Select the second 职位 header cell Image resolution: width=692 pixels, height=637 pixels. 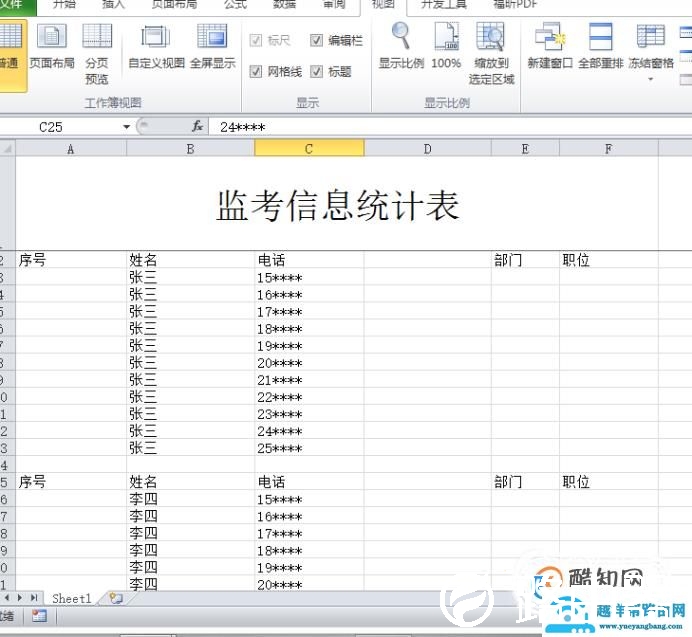(x=609, y=482)
